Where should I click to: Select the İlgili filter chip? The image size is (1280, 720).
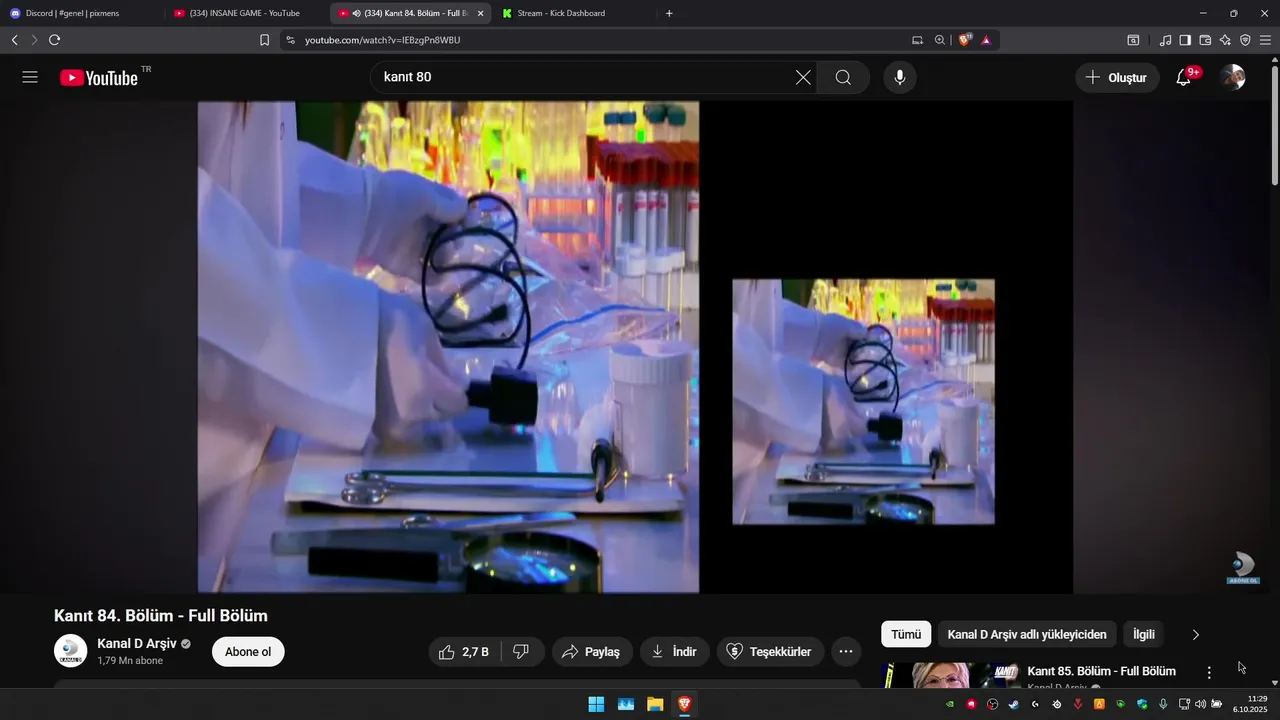point(1144,634)
